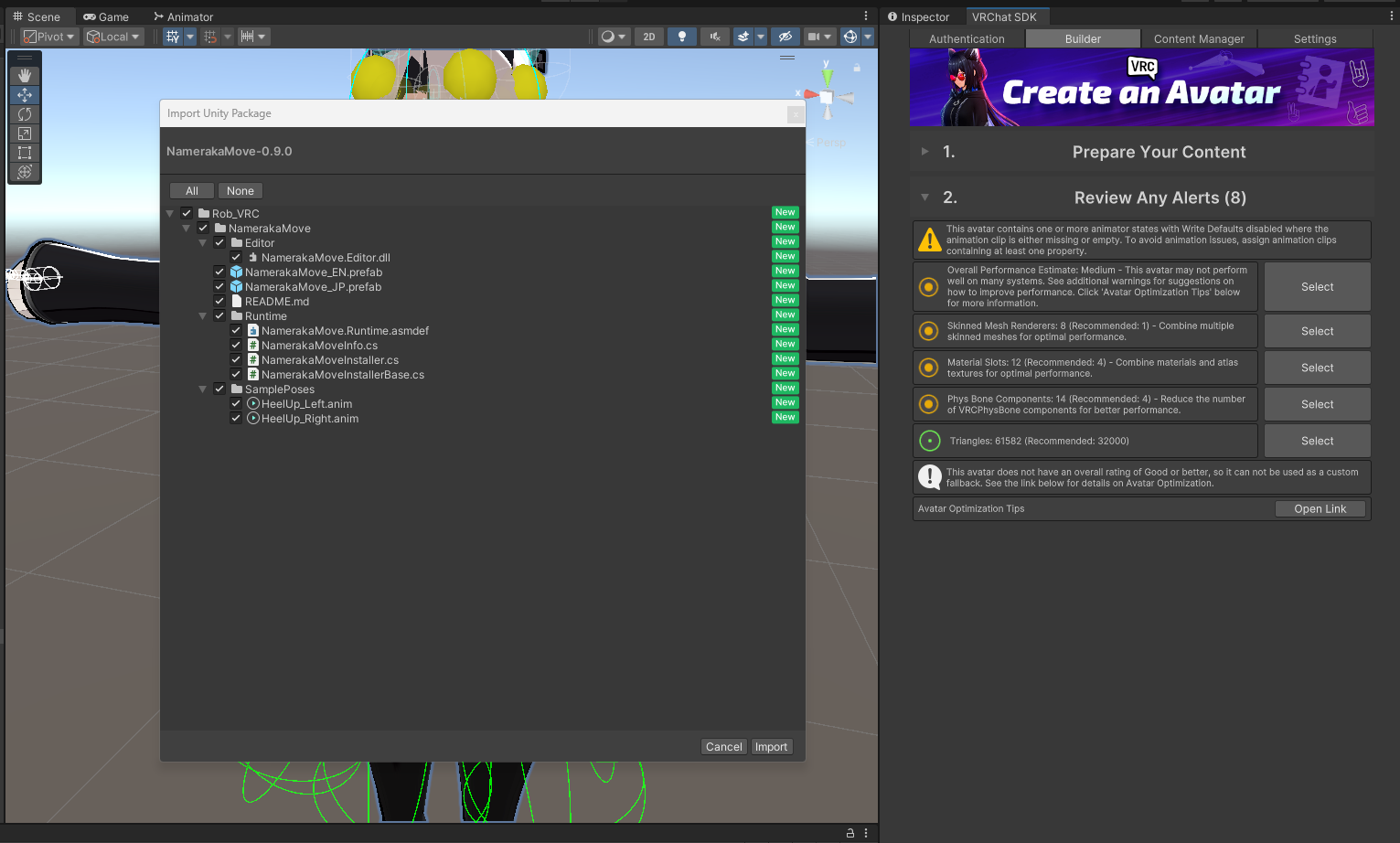Open the SDK Settings tab
Screen dimensions: 1400x843
point(1315,38)
